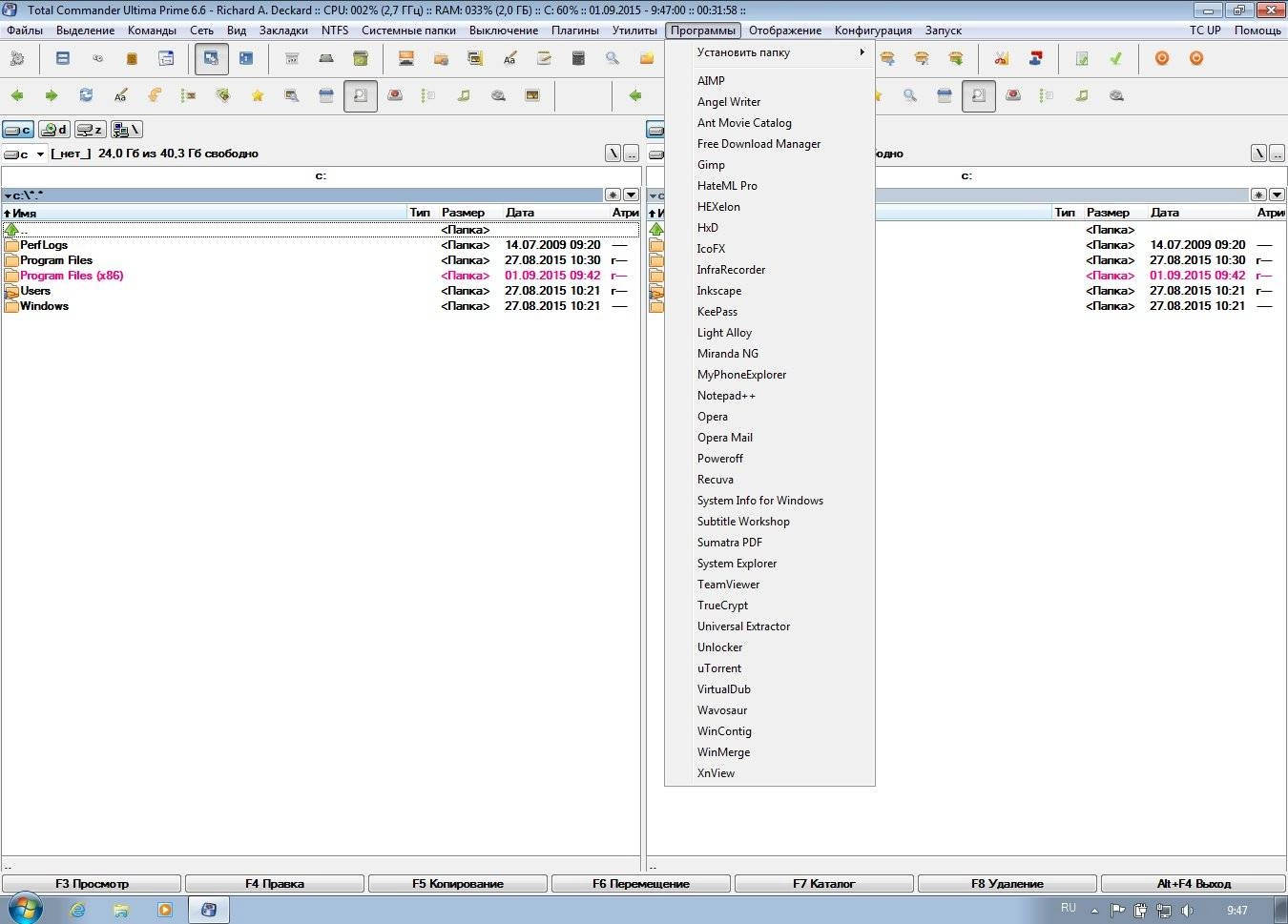Click the second orange circle toolbar icon
Viewport: 1288px width, 924px height.
point(1196,59)
